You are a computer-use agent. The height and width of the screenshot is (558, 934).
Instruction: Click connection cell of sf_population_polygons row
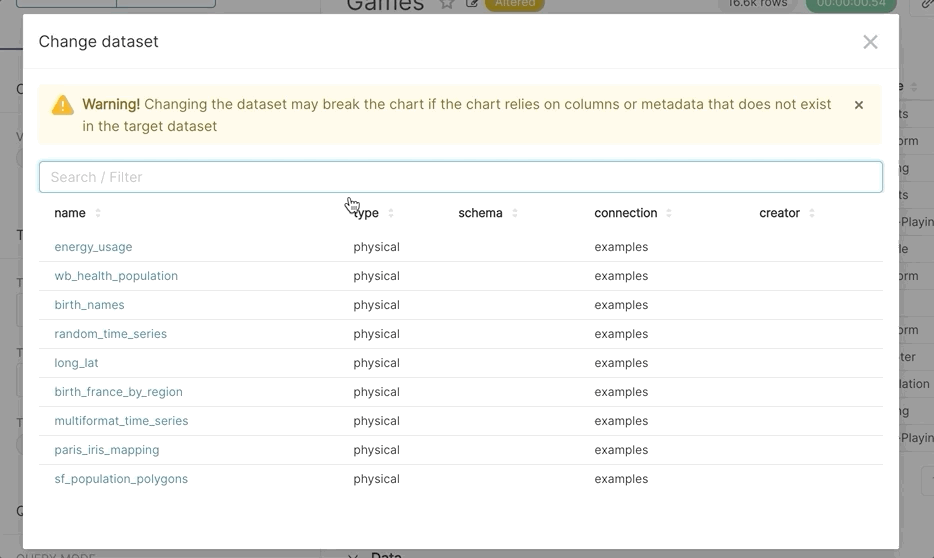pos(621,479)
